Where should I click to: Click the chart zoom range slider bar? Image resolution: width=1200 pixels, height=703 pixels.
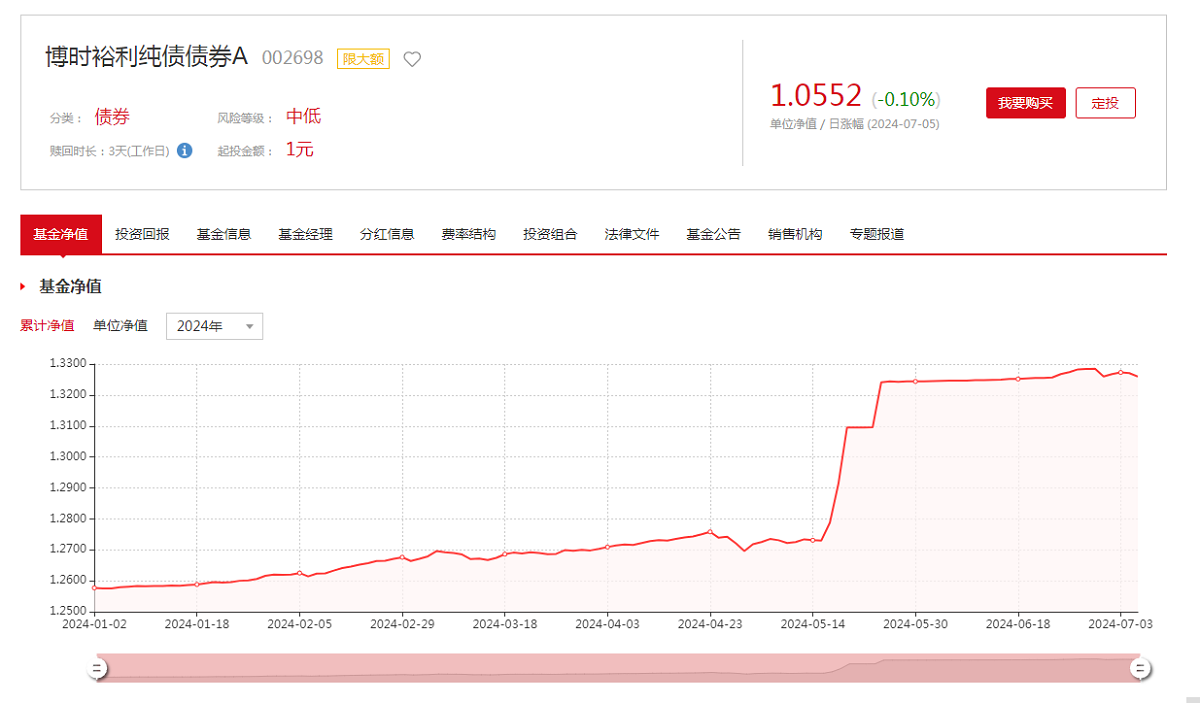click(x=617, y=668)
